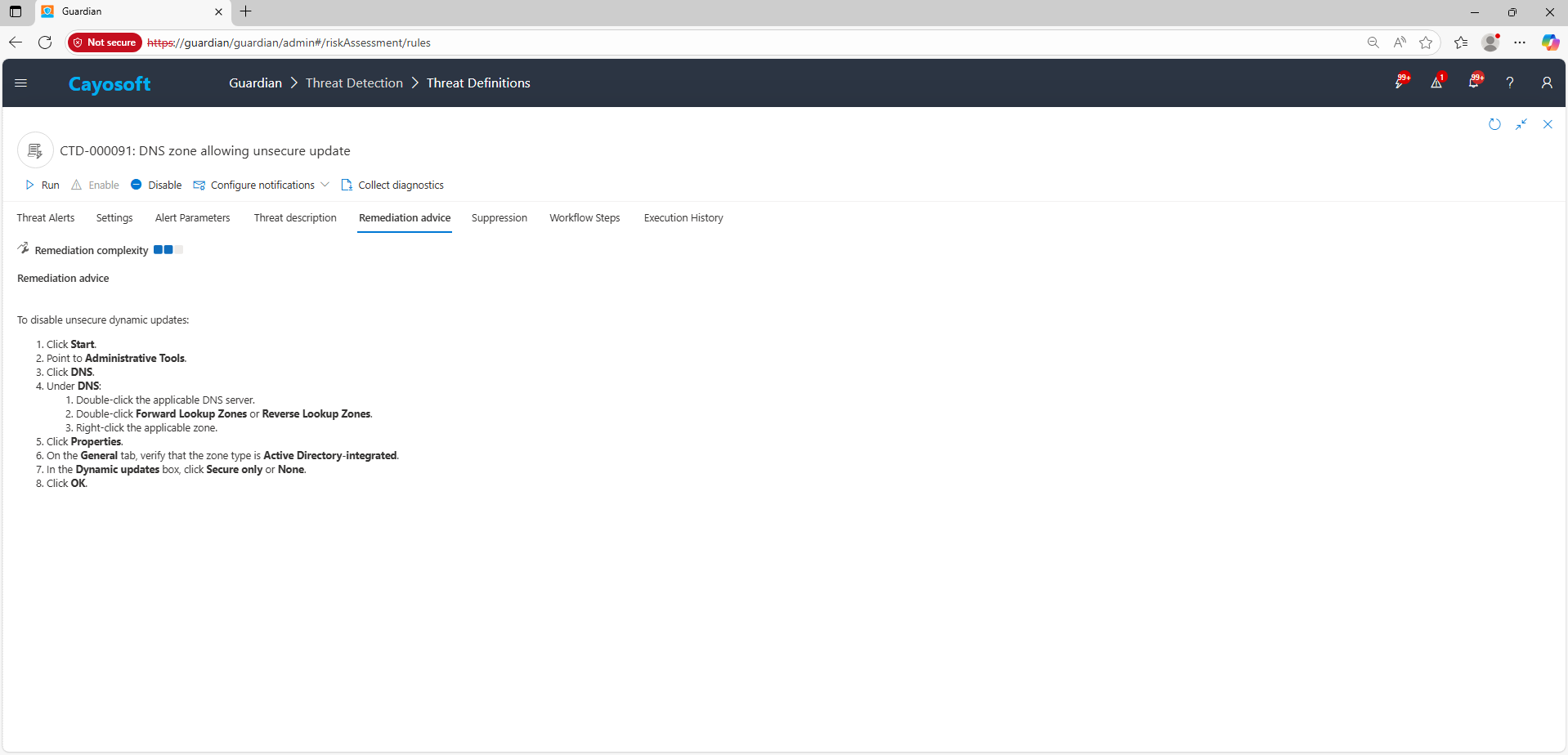Click the Threat Detection breadcrumb
The height and width of the screenshot is (755, 1568).
pyautogui.click(x=354, y=83)
